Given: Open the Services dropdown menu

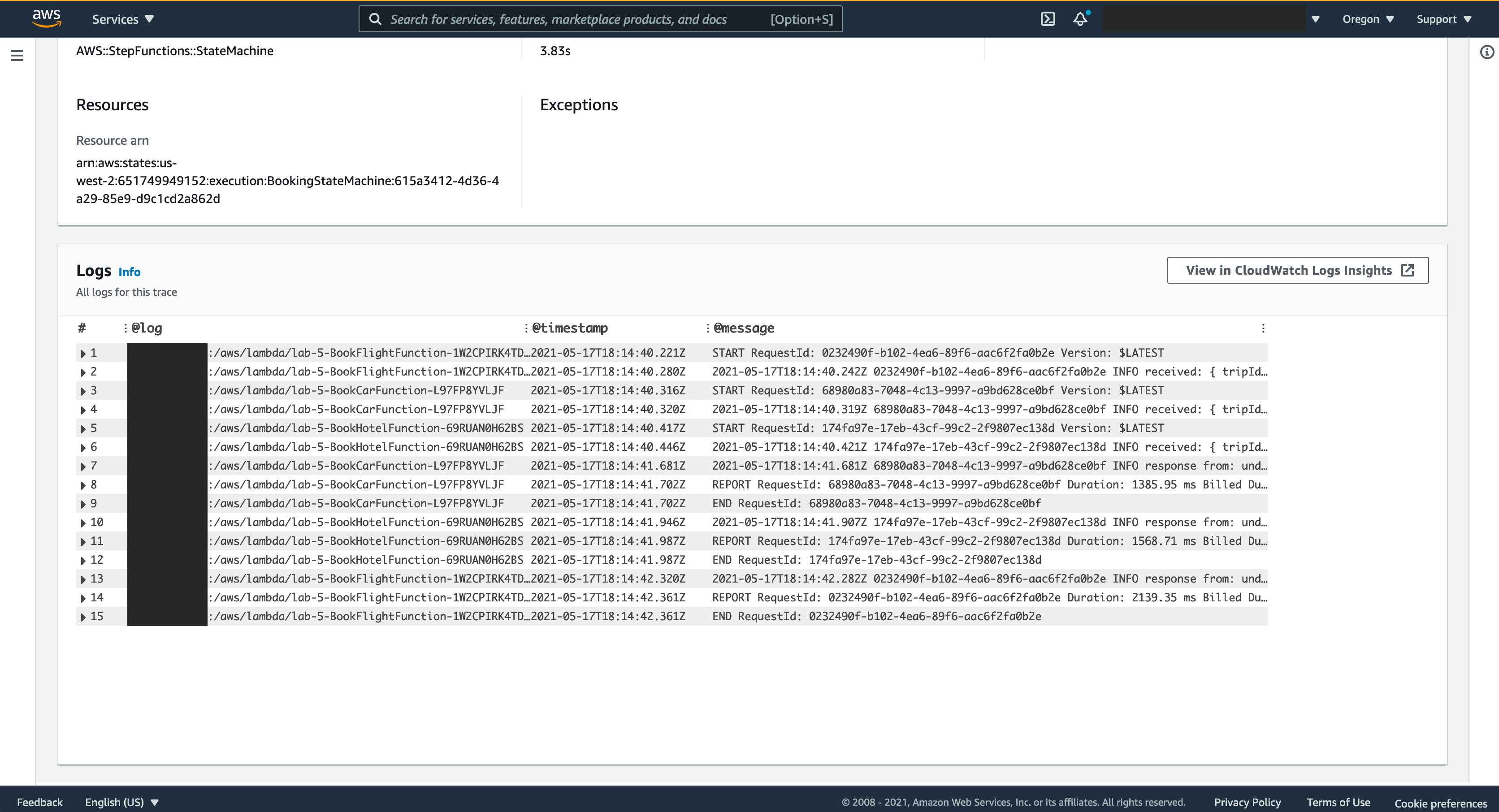Looking at the screenshot, I should pyautogui.click(x=123, y=19).
